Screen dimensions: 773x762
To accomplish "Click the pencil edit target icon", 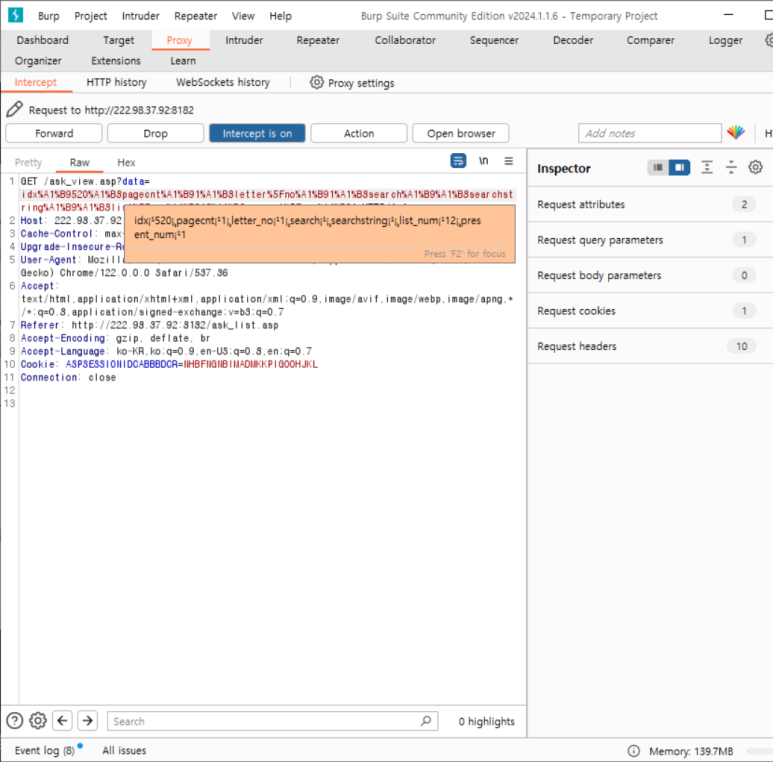I will pyautogui.click(x=15, y=109).
